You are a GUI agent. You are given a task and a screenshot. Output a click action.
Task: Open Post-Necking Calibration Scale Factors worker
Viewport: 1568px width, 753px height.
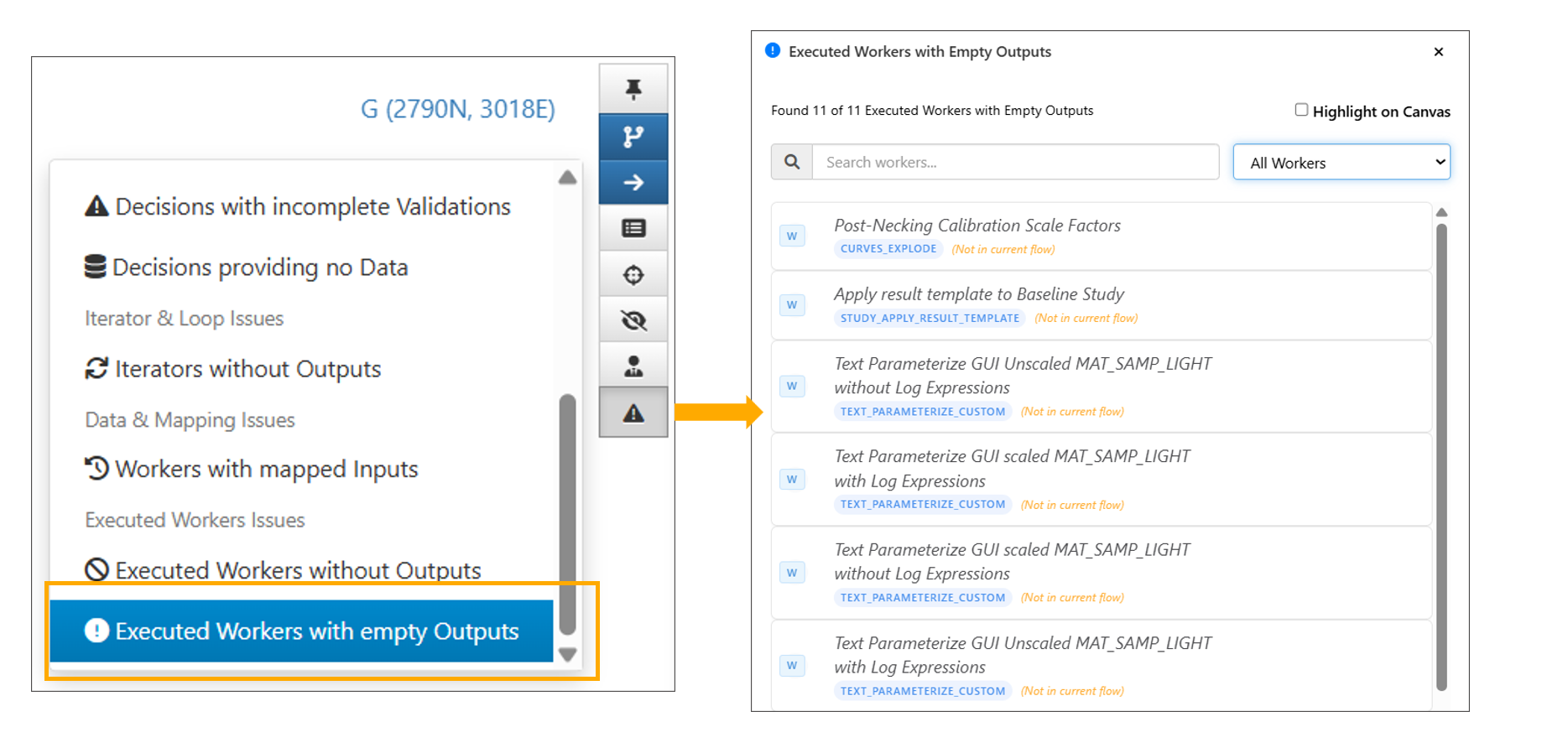977,226
